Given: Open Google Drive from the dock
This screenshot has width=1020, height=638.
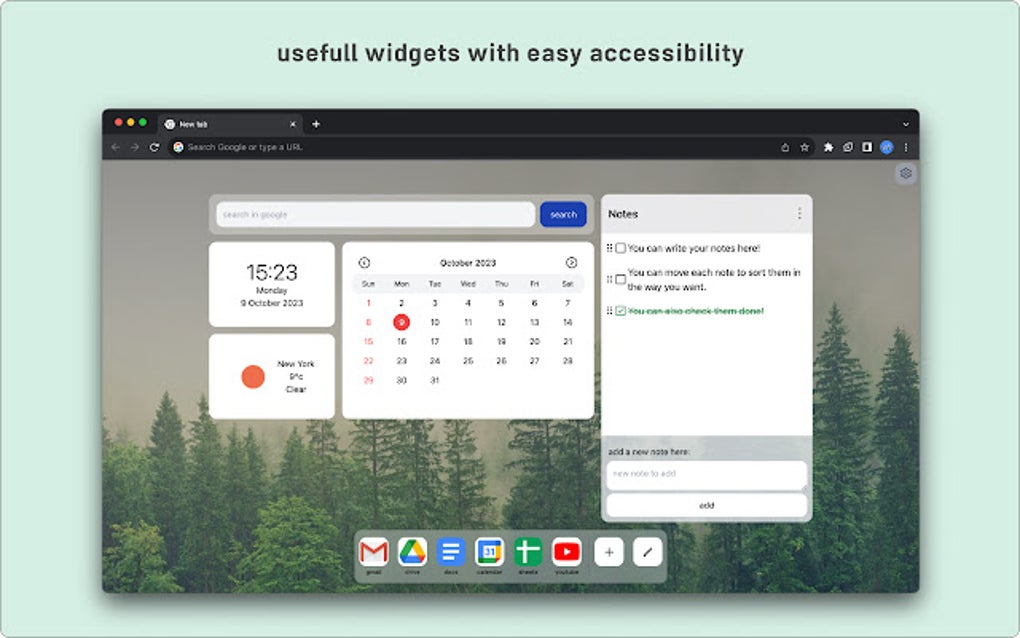Looking at the screenshot, I should [412, 551].
